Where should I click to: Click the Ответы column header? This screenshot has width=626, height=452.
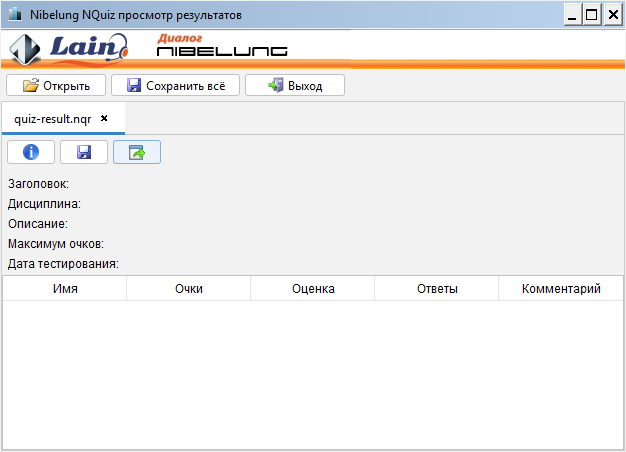[437, 288]
